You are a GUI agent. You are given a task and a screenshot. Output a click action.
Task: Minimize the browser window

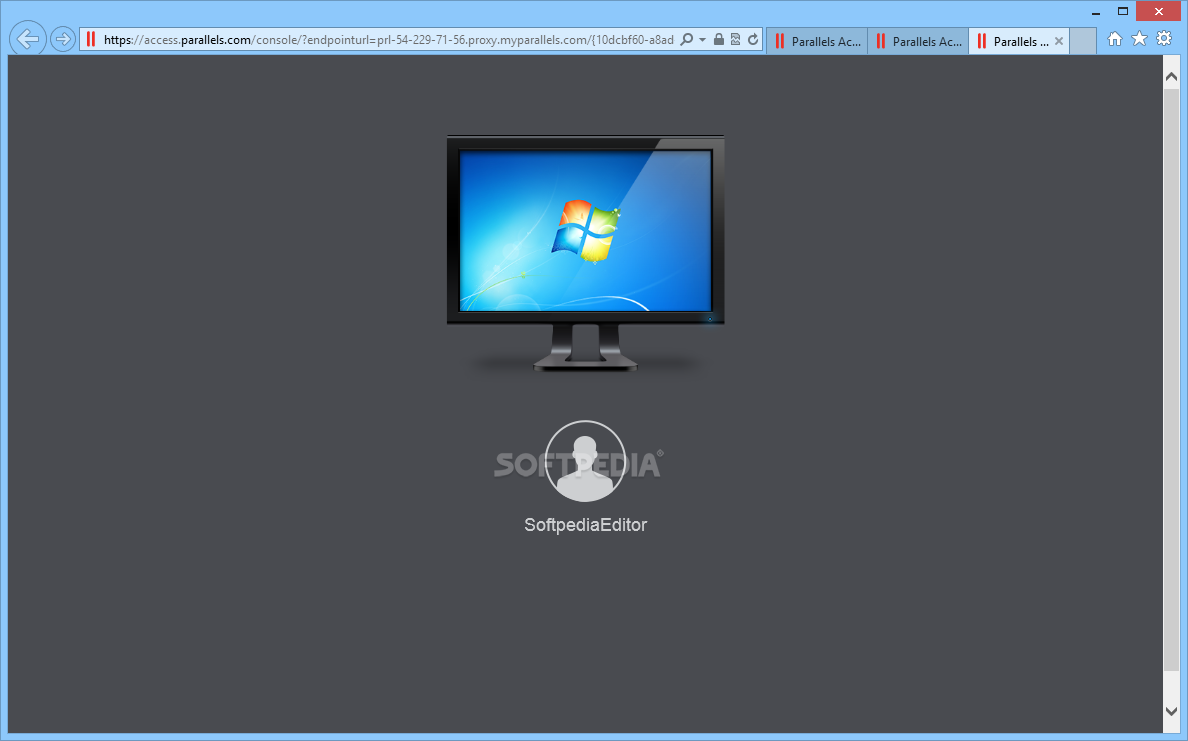tap(1096, 12)
